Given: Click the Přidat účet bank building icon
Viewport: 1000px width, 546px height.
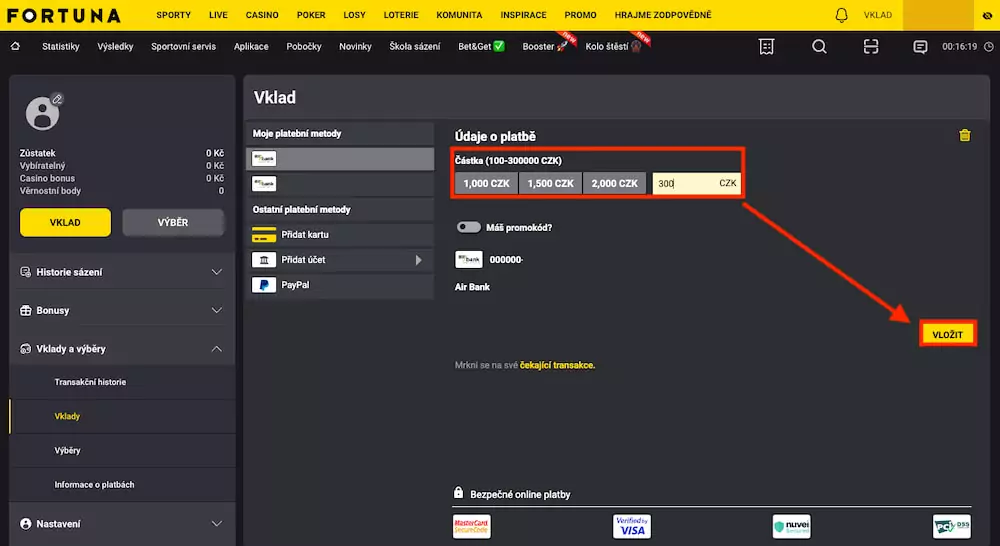Looking at the screenshot, I should tap(263, 260).
